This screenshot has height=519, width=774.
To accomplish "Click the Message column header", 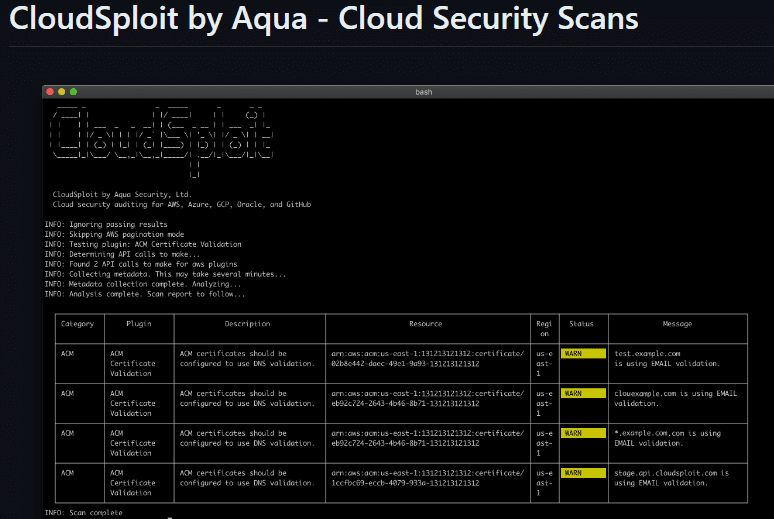I will coord(677,324).
